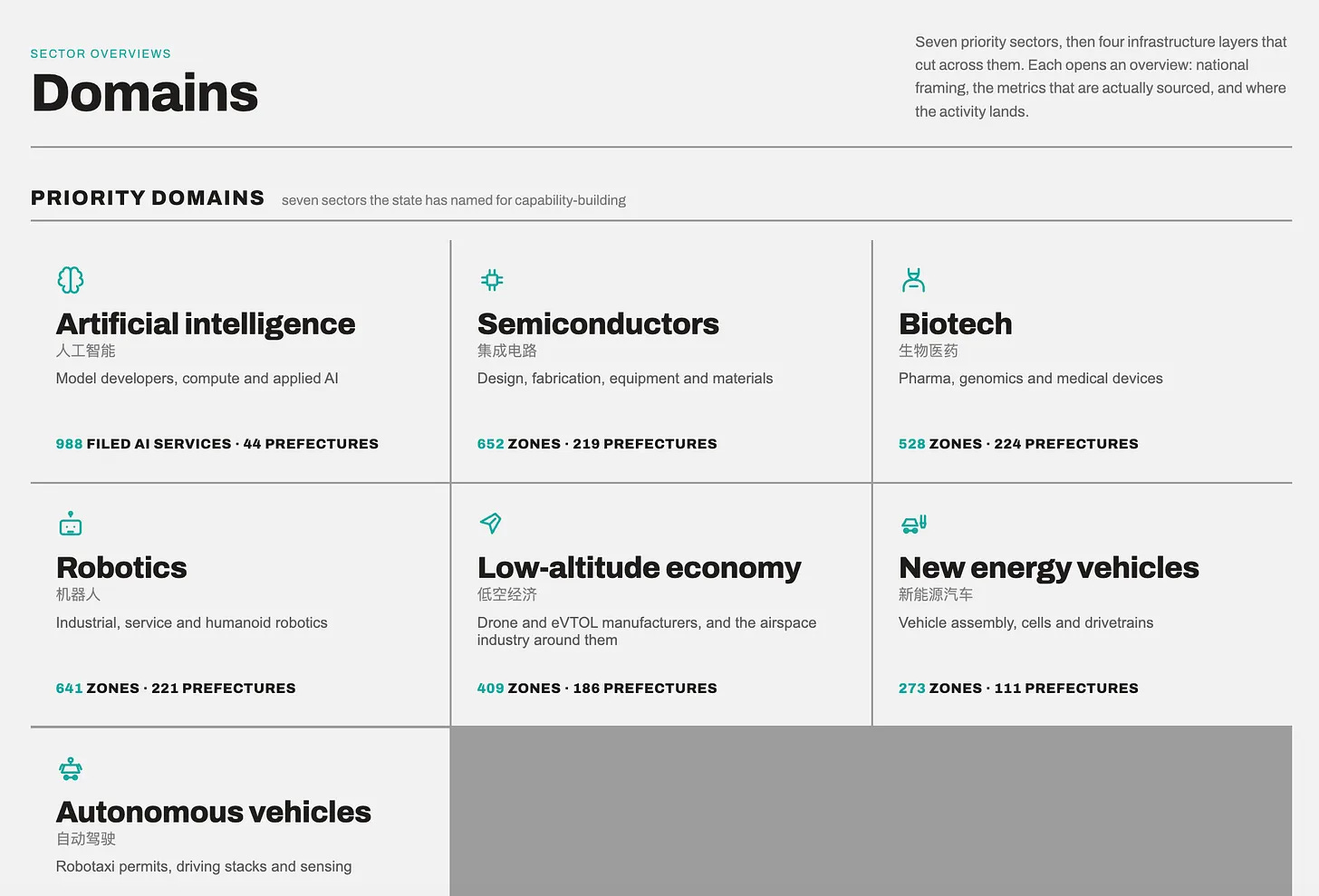Click the self-driving car icon above Autonomous vehicles
This screenshot has width=1319, height=896.
click(x=71, y=769)
